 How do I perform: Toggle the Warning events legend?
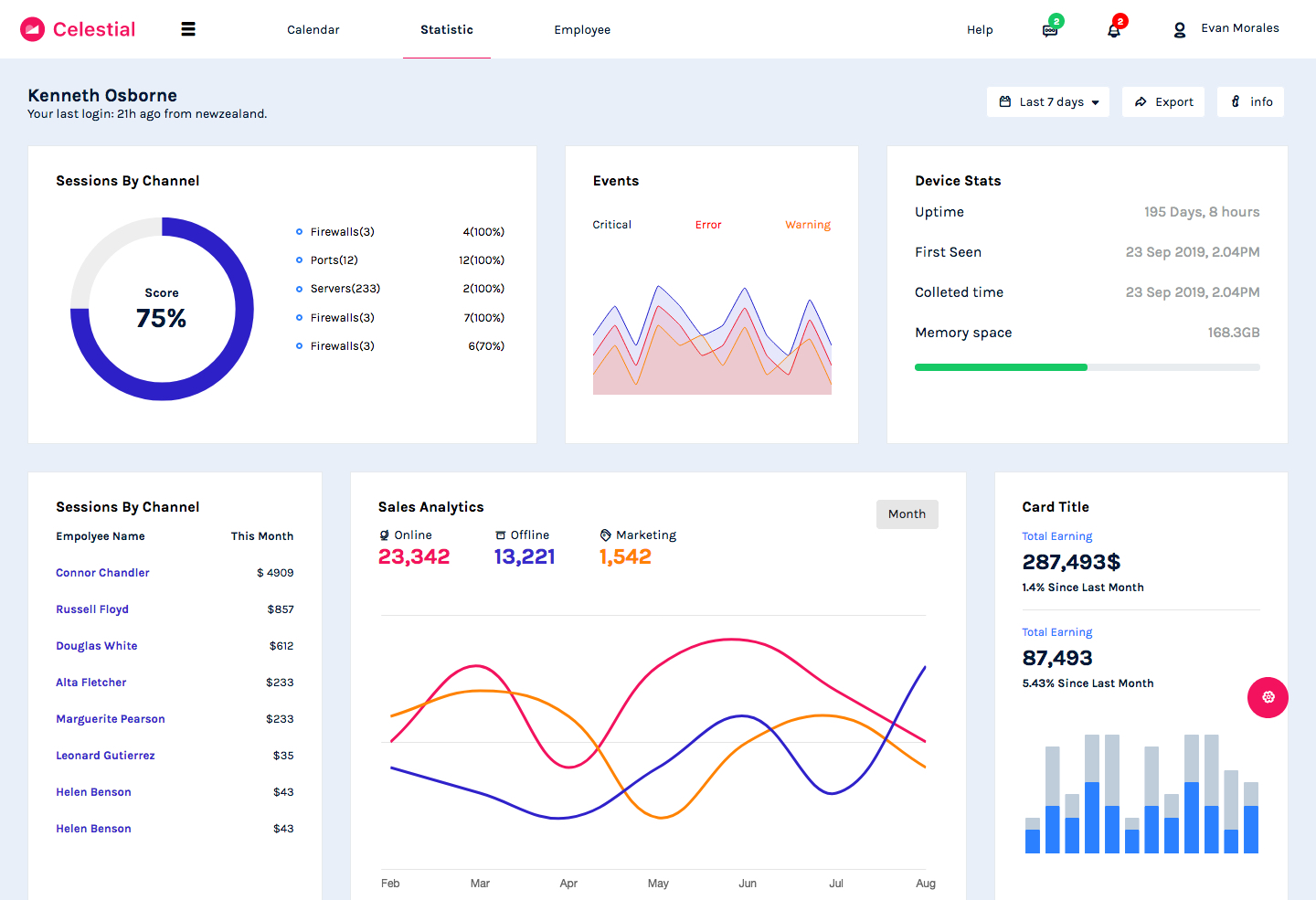coord(807,225)
